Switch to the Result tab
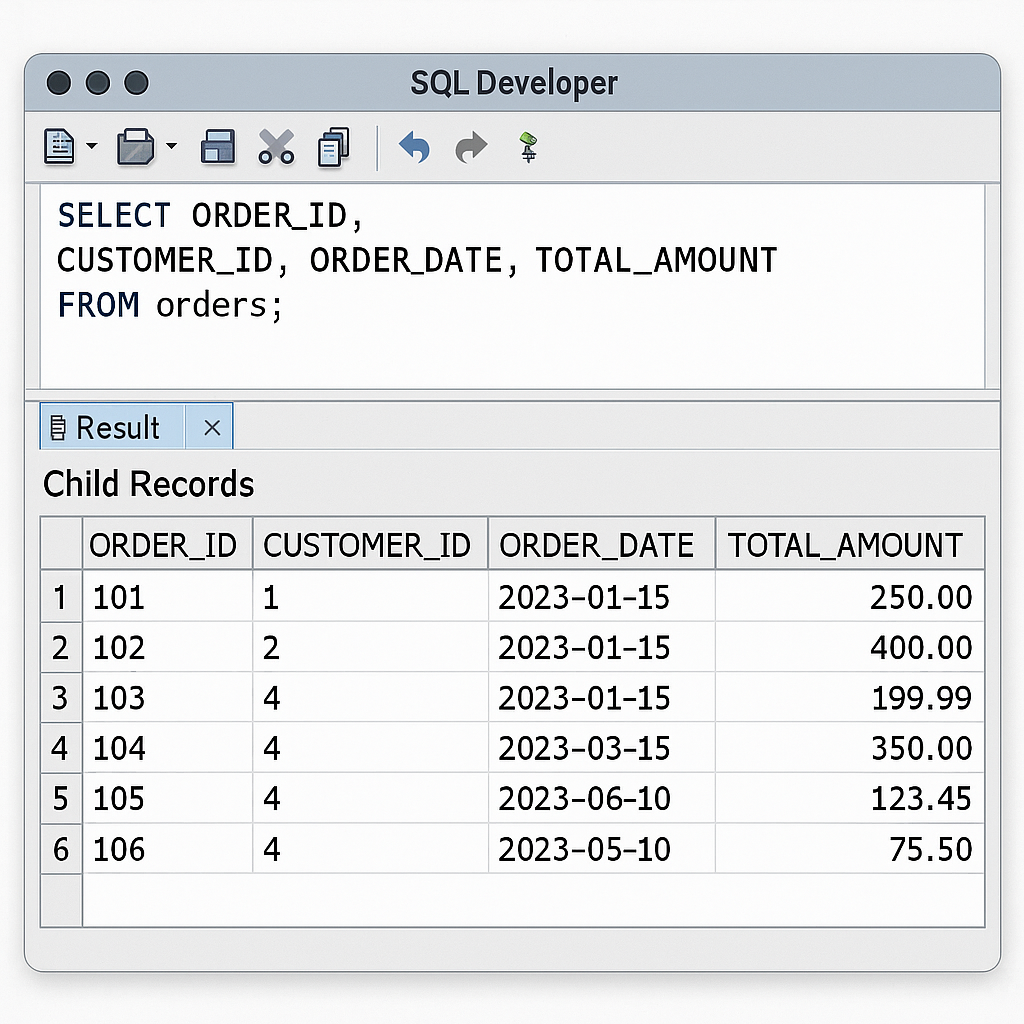This screenshot has height=1024, width=1024. click(117, 427)
